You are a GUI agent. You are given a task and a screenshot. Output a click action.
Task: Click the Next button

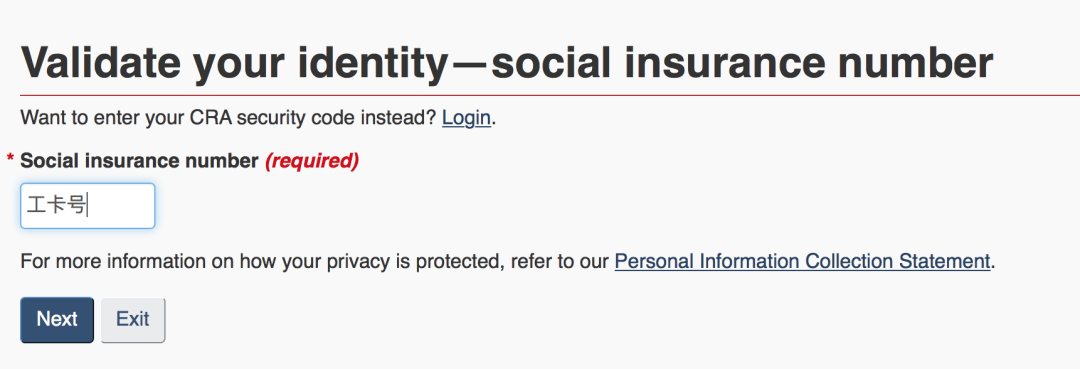click(57, 319)
